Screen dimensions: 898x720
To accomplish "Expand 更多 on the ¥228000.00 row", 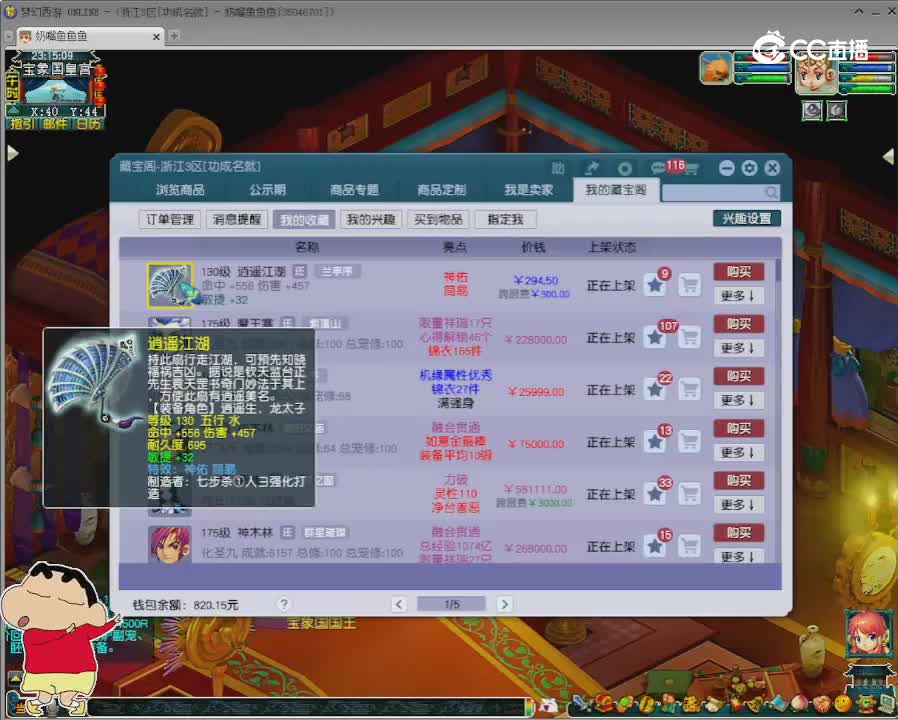I will coord(739,348).
